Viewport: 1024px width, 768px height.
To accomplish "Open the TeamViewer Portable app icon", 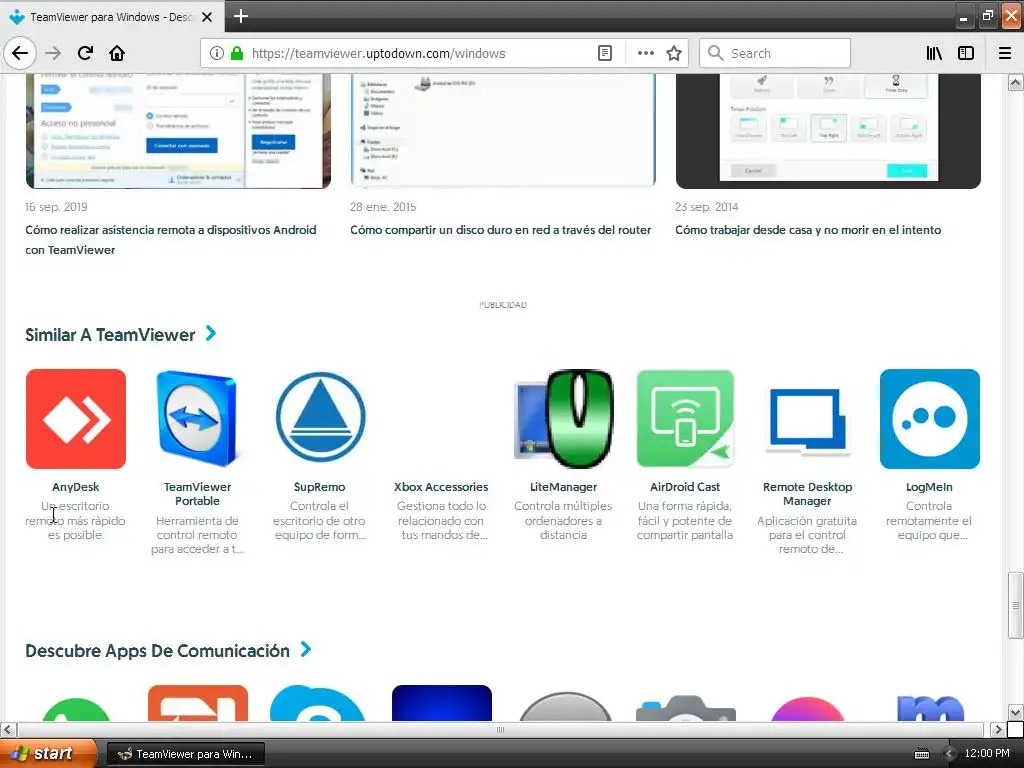I will coord(197,419).
